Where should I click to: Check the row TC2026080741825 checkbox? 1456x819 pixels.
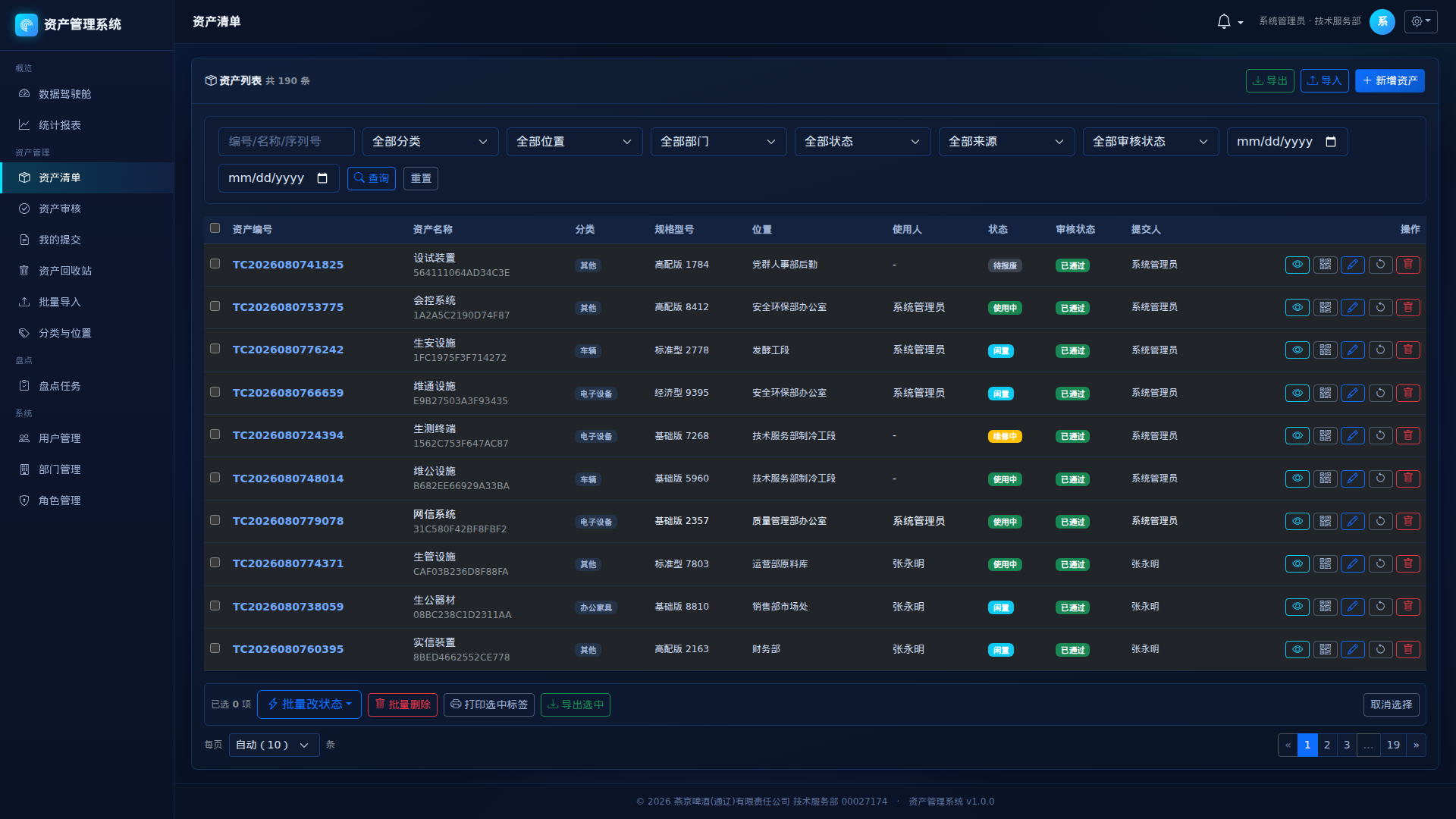click(x=215, y=264)
